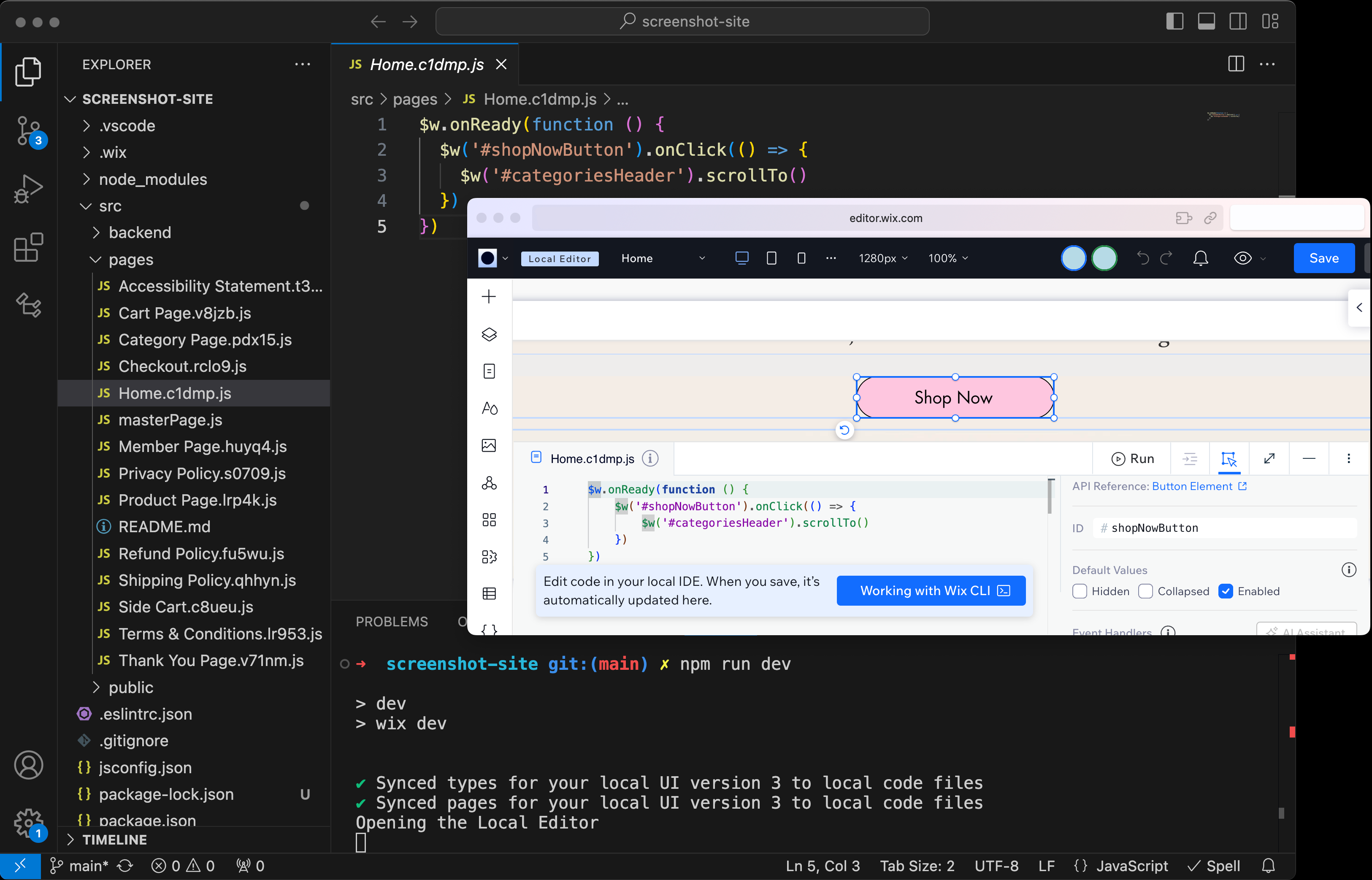Toggle the VS Code primary side bar
The image size is (1372, 880).
tap(1175, 21)
